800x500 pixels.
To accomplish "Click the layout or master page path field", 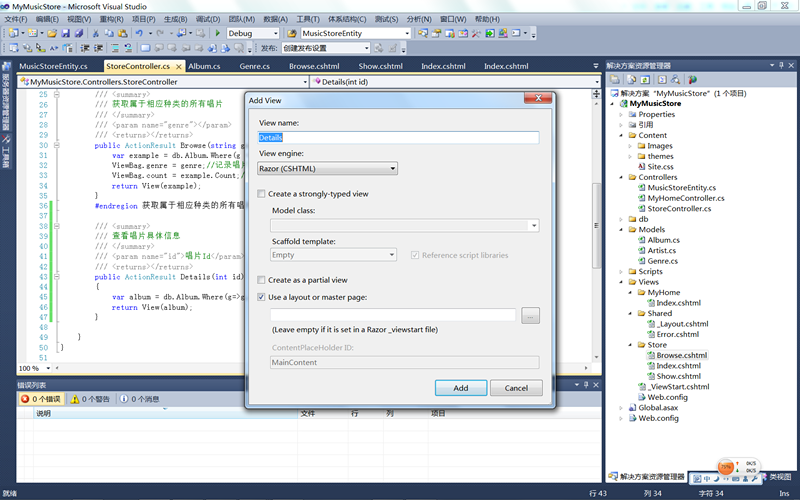I will [x=393, y=315].
